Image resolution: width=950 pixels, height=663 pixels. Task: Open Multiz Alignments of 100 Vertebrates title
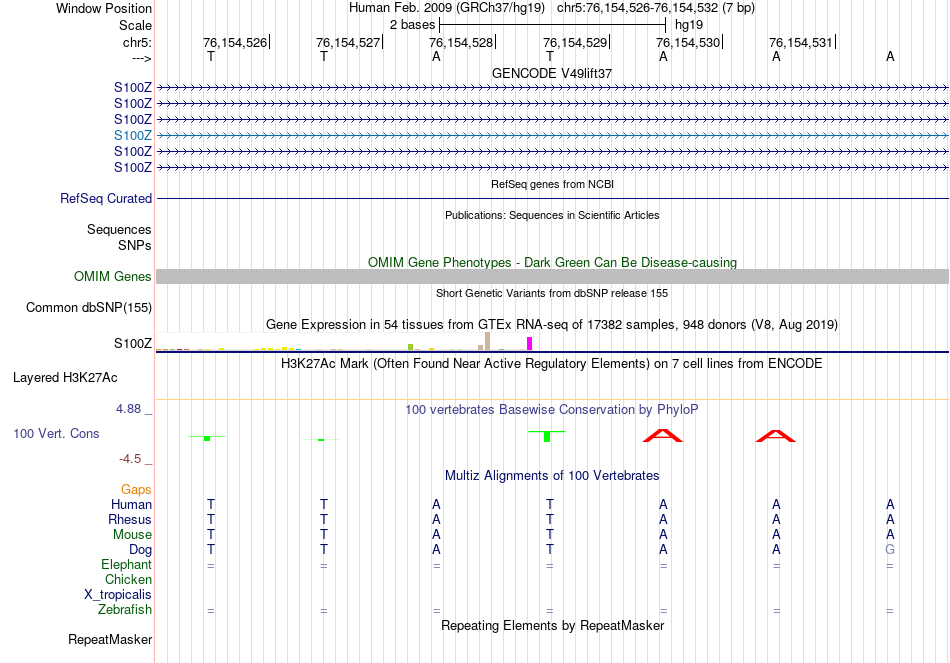click(x=552, y=476)
